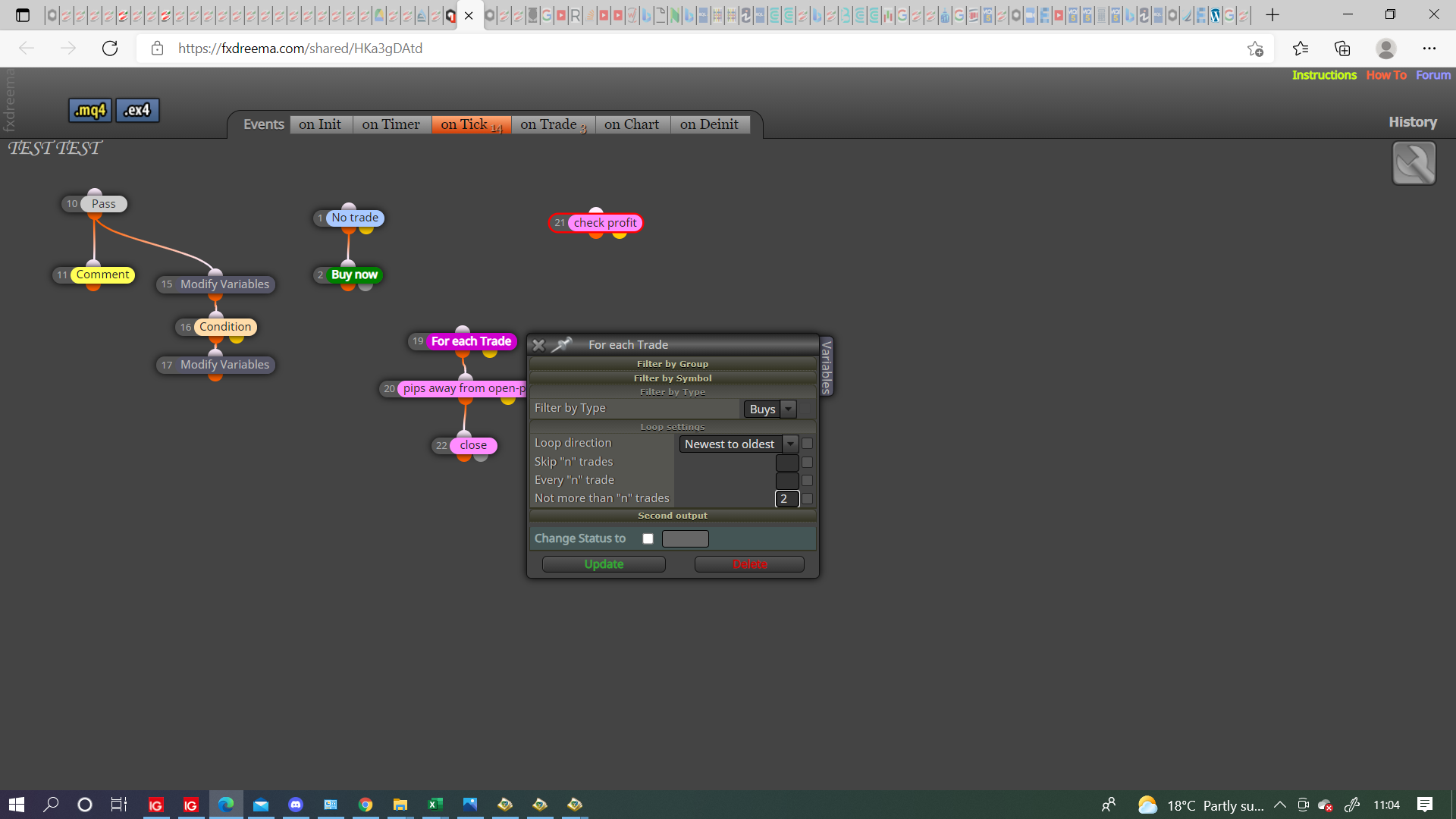Image resolution: width=1456 pixels, height=819 pixels.
Task: Pin the For each Trade panel
Action: pos(561,345)
